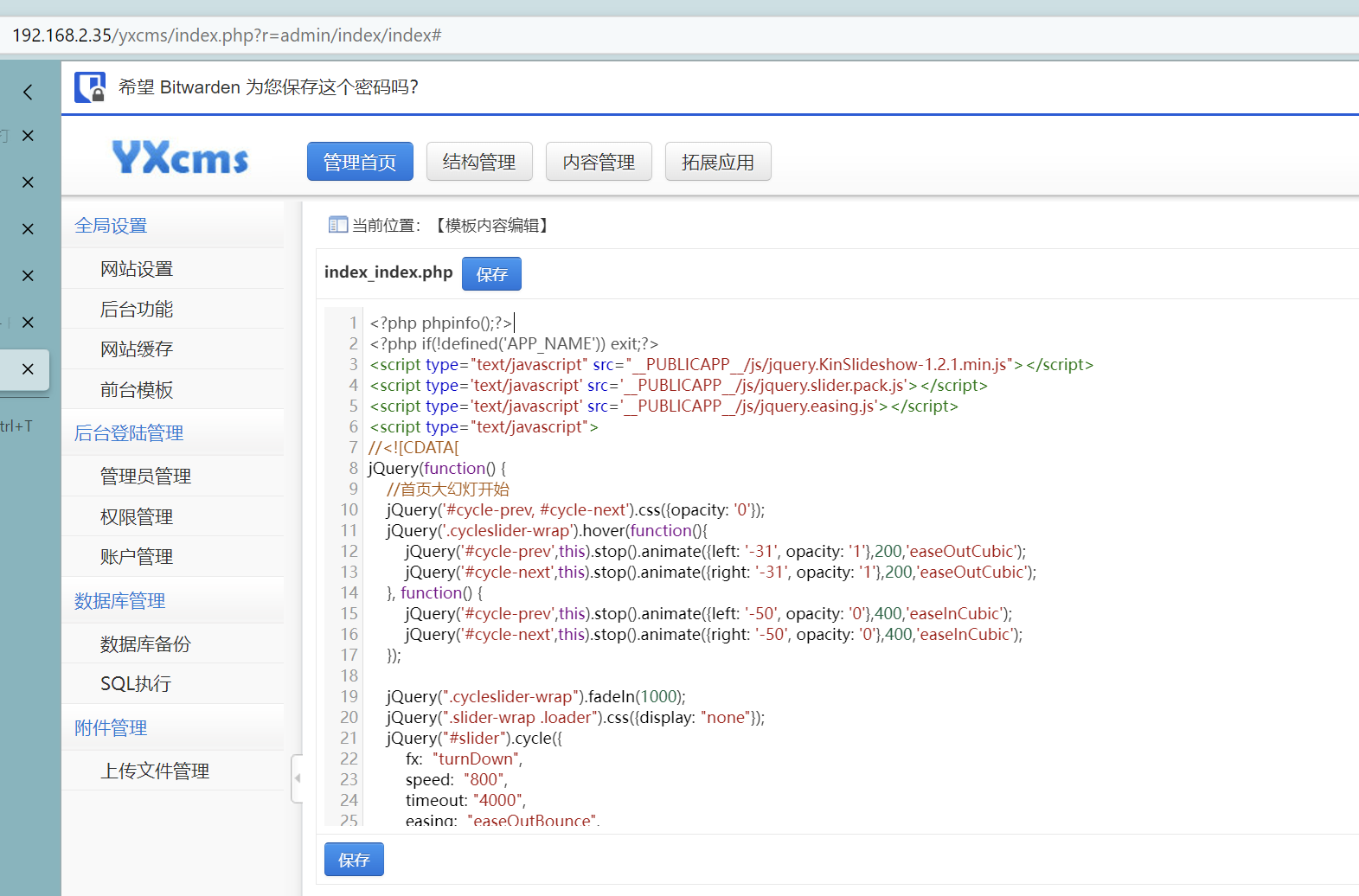Click the jquery.easing.js script line
Screen dimensions: 1359x896
pos(664,406)
